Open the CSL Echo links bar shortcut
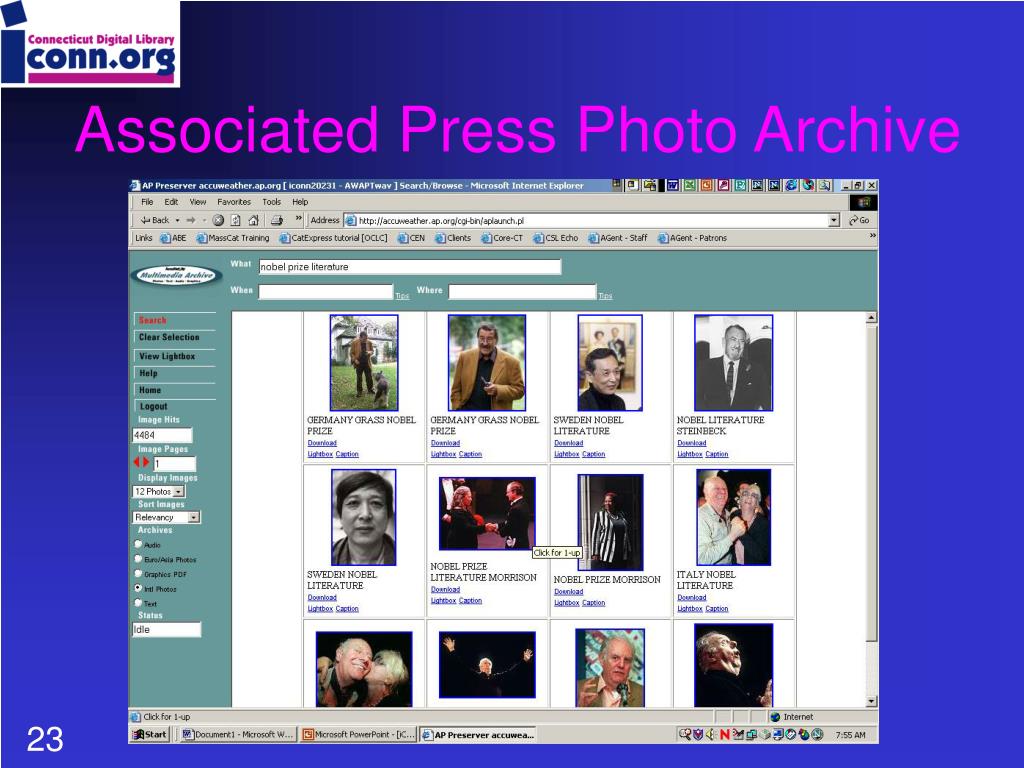Screen dimensions: 1024x768 [556, 238]
